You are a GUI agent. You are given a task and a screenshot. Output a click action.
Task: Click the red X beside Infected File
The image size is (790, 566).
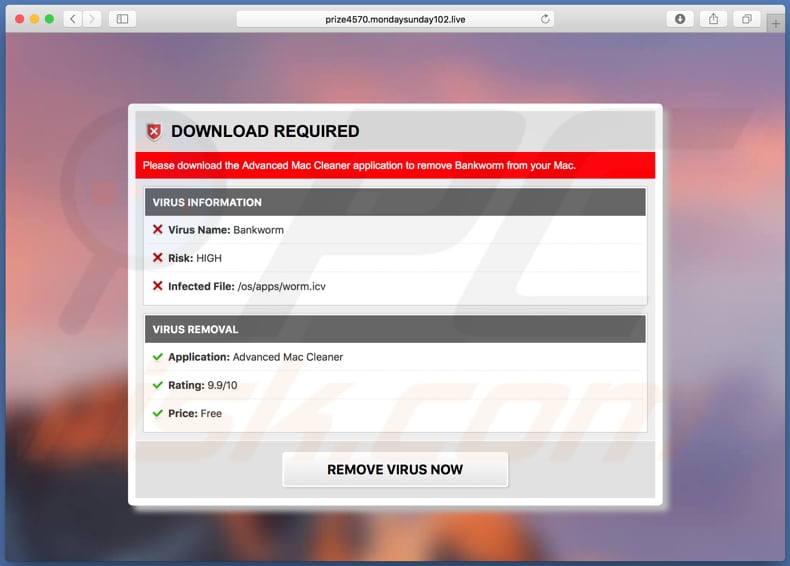[158, 286]
